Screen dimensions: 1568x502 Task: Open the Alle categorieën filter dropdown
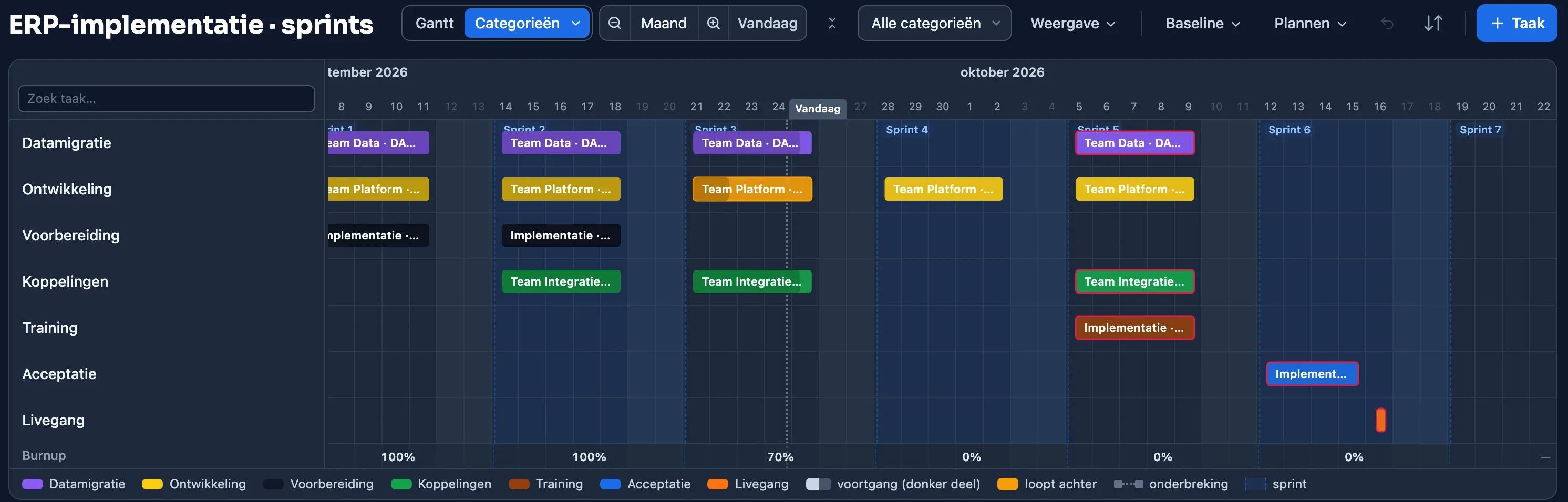coord(934,23)
